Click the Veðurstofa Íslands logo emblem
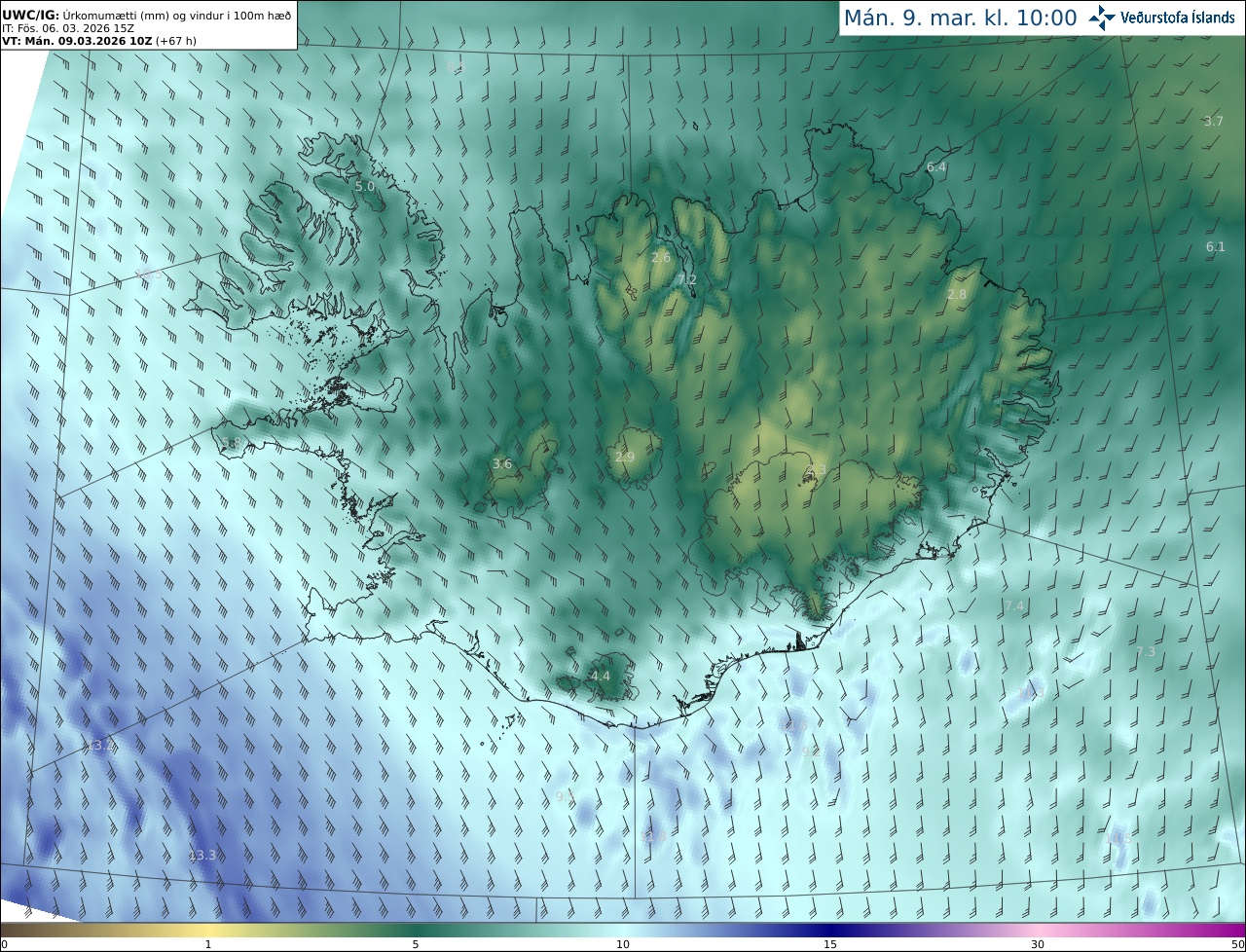The width and height of the screenshot is (1246, 952). pos(1102,18)
